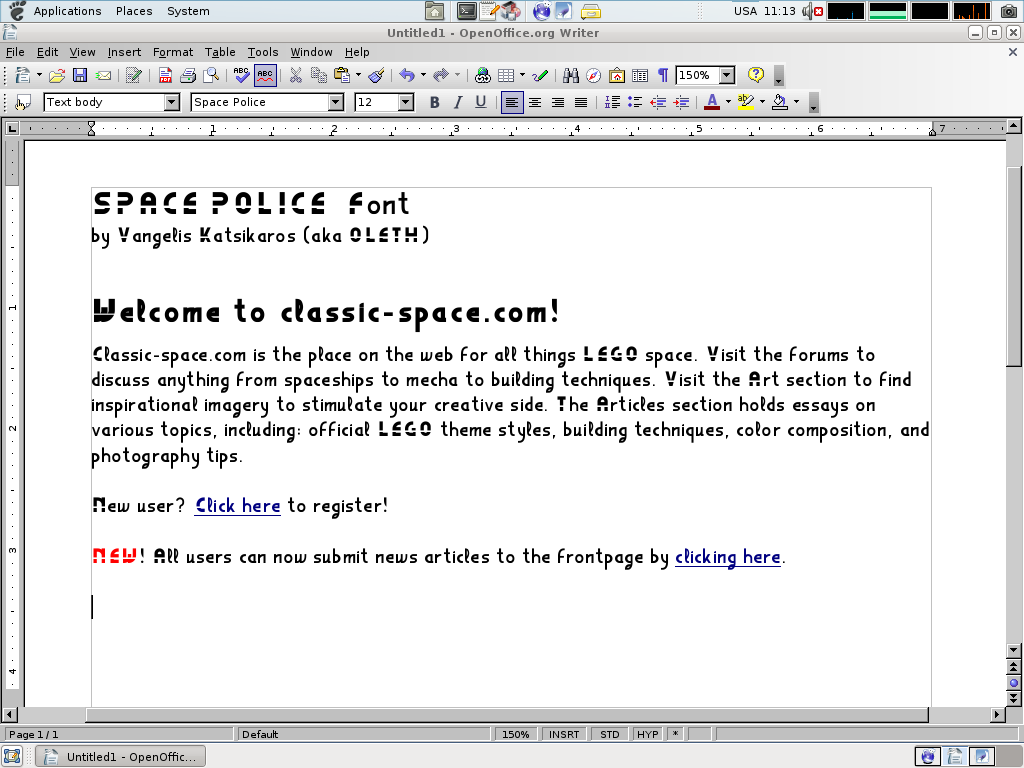1024x768 pixels.
Task: Open the Format menu
Action: [x=173, y=52]
